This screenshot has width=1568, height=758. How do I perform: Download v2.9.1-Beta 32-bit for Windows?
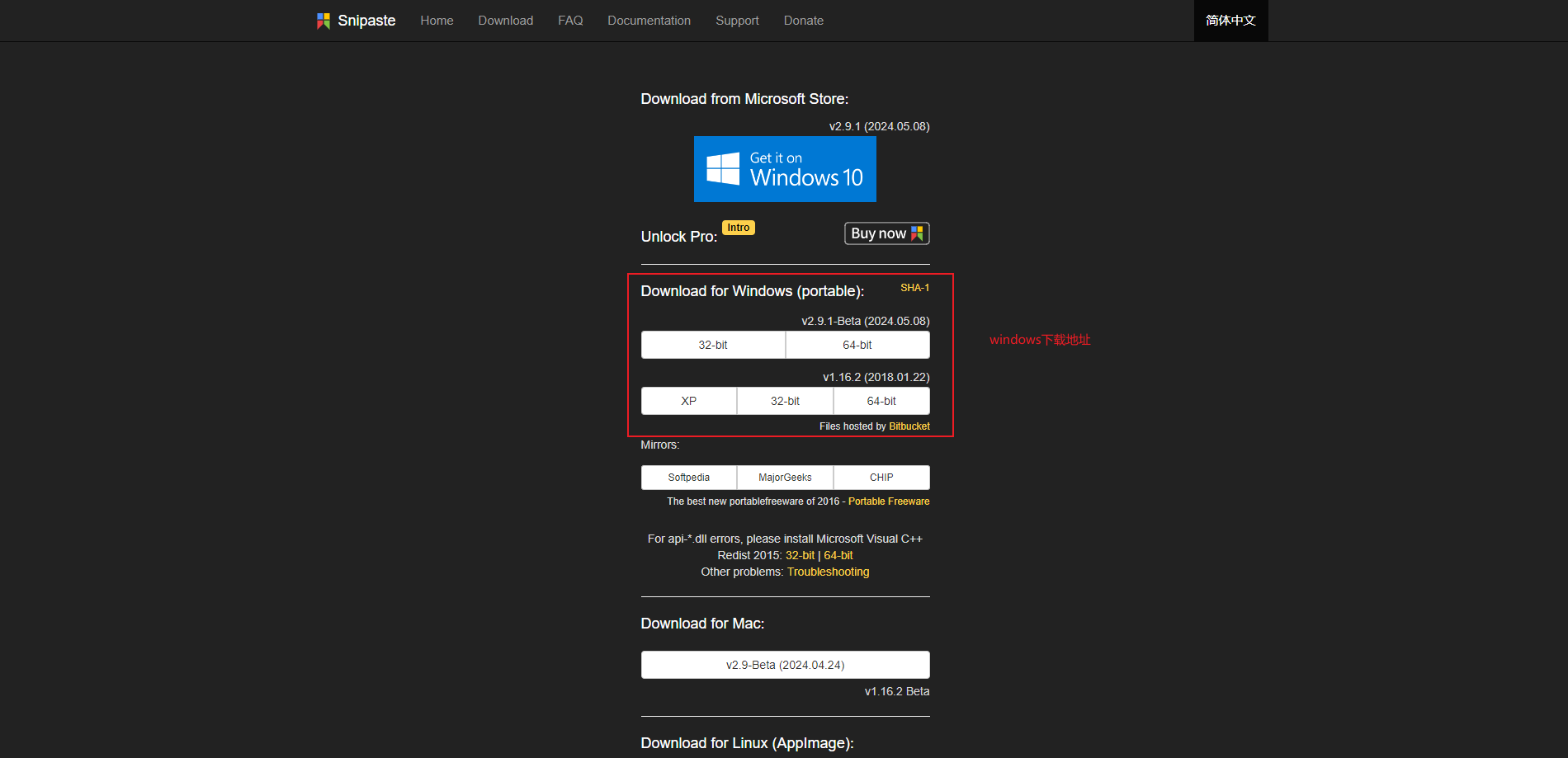click(713, 345)
